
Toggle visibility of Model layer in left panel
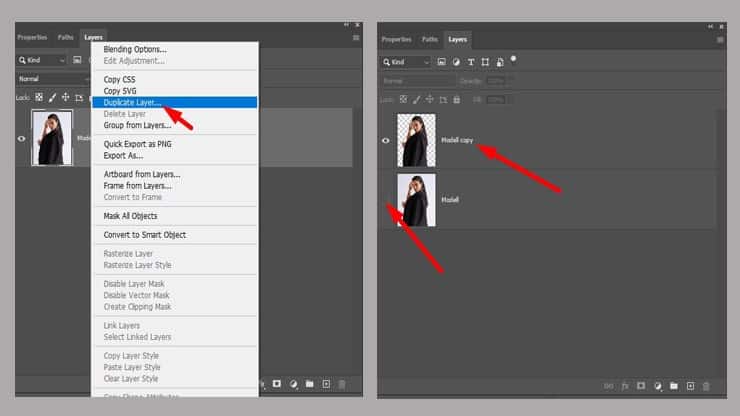tap(22, 138)
